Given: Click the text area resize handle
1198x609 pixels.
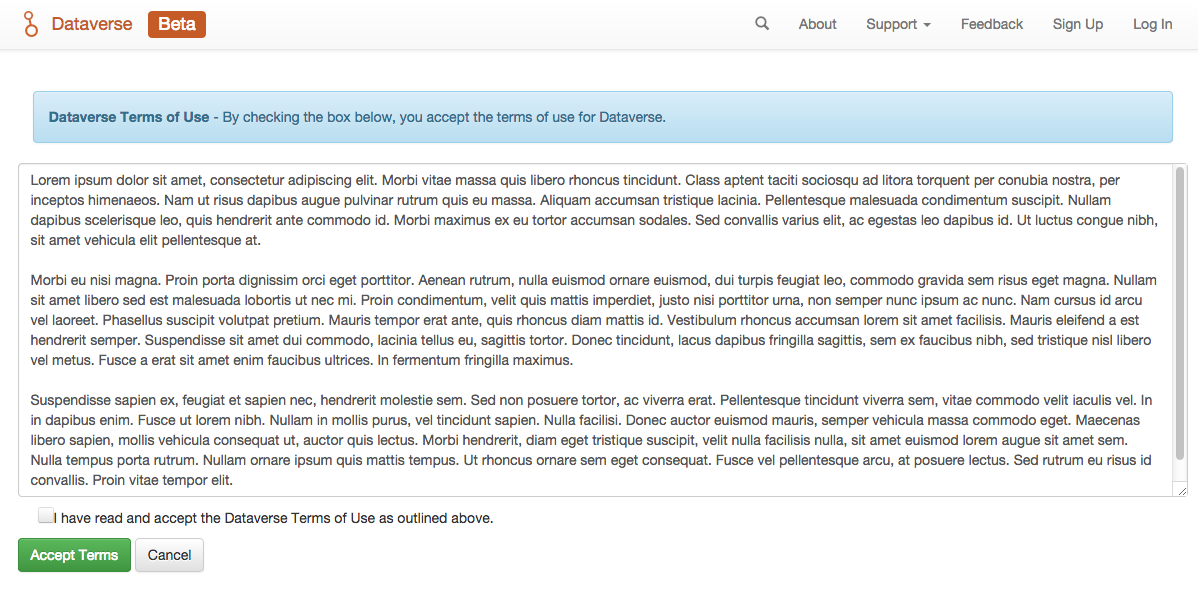Looking at the screenshot, I should tap(1182, 491).
